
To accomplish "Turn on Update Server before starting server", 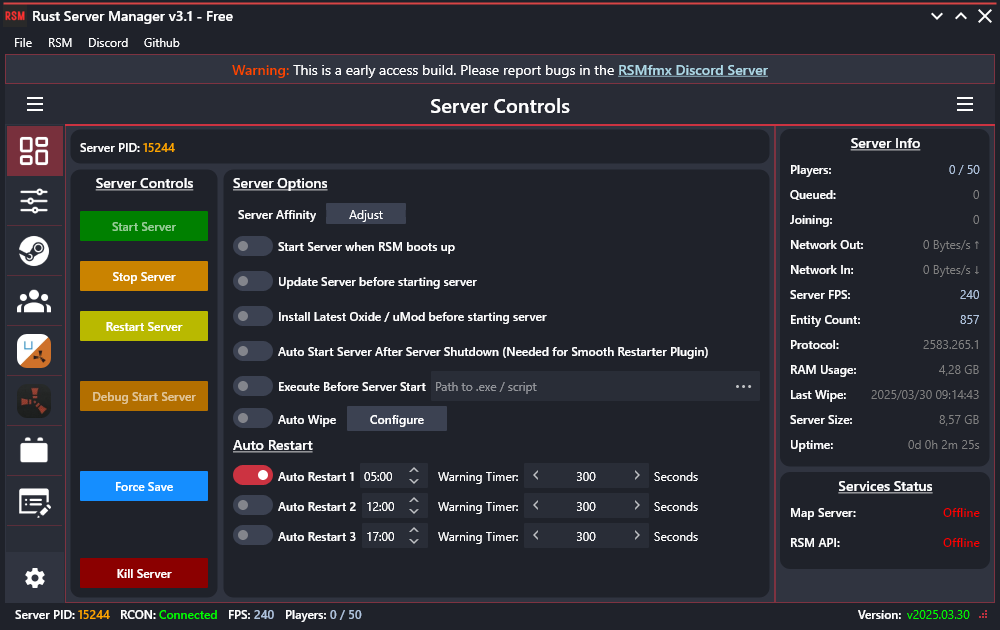I will pyautogui.click(x=253, y=281).
